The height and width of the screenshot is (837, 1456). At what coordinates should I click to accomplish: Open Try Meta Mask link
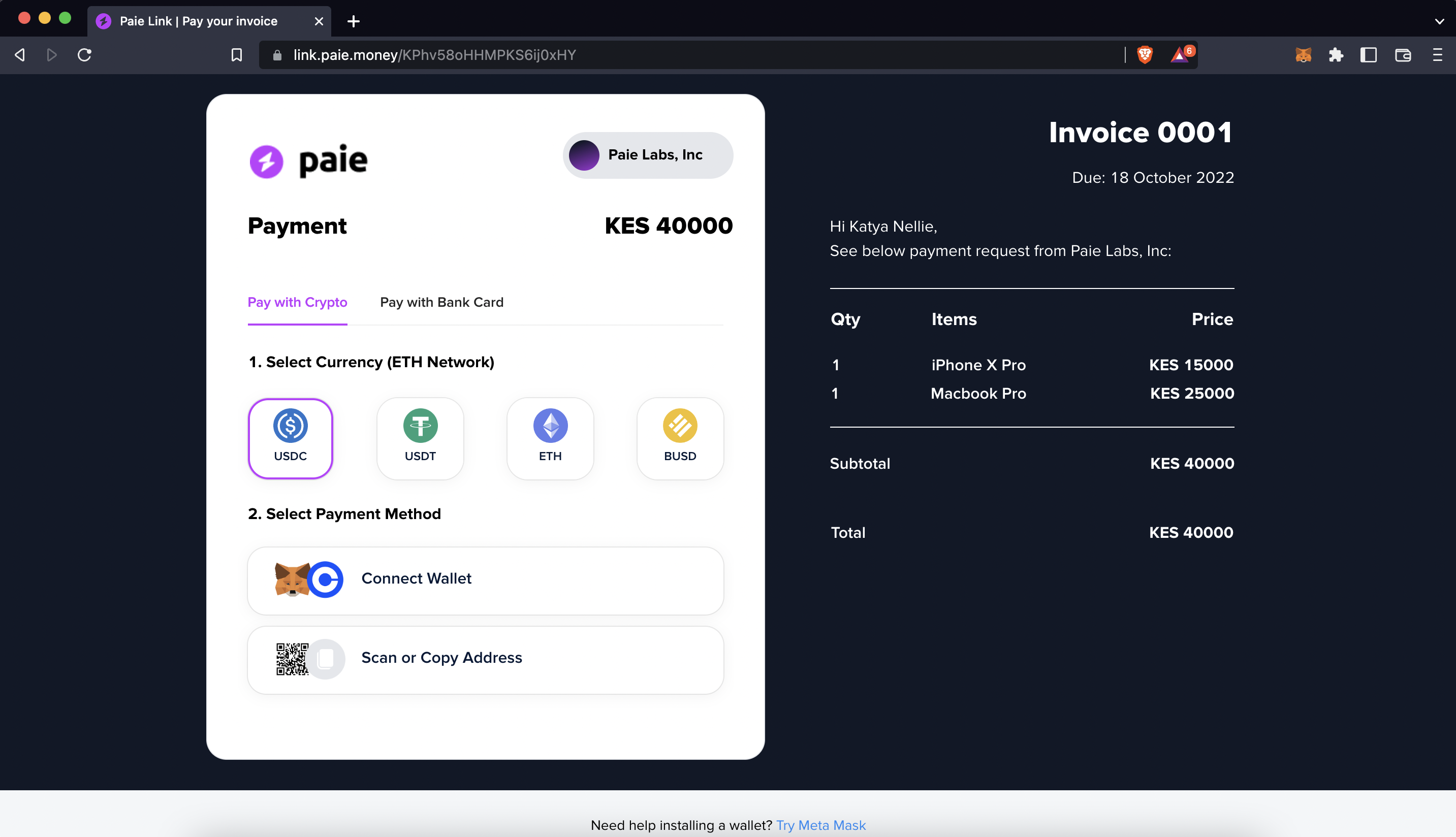pyautogui.click(x=820, y=825)
